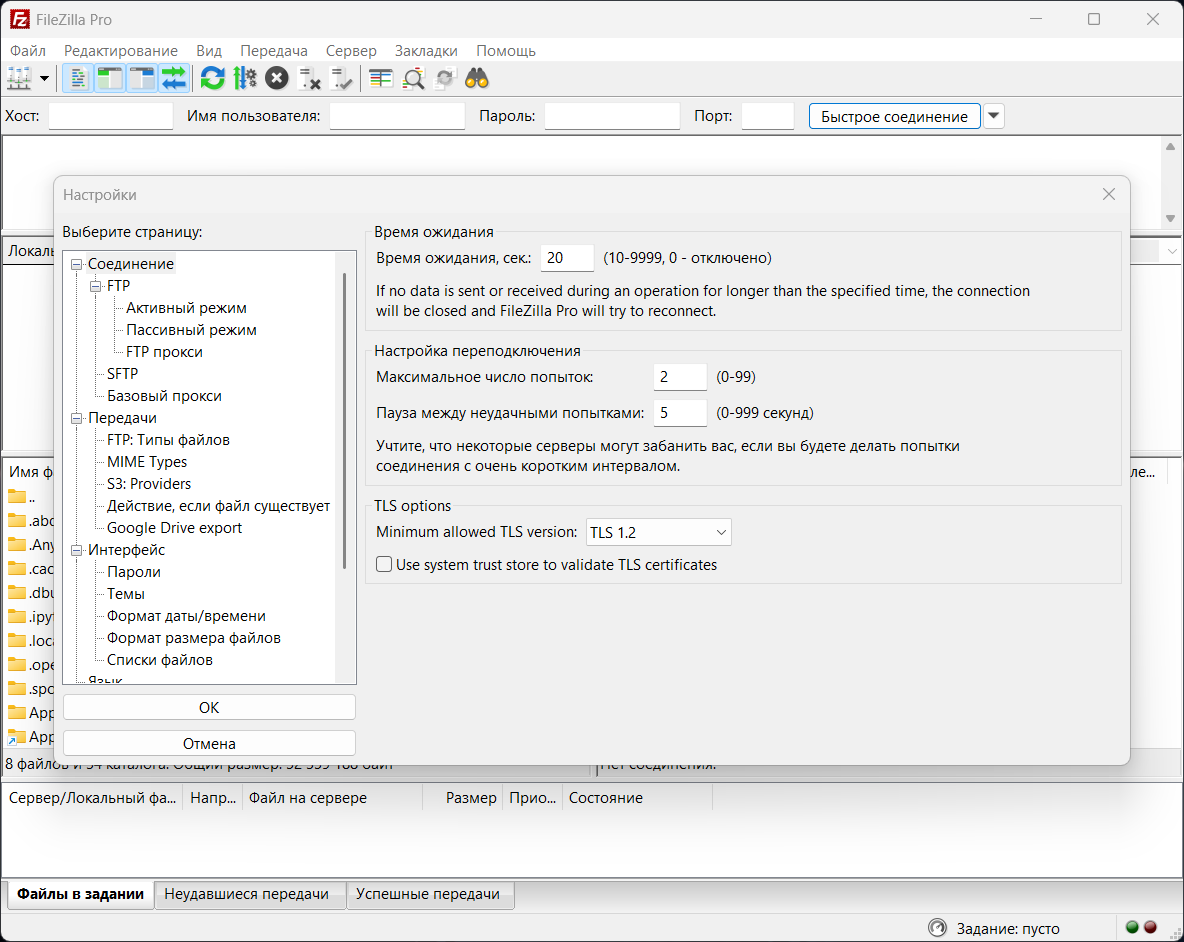The height and width of the screenshot is (942, 1184).
Task: Click the binoculars file search icon
Action: tap(477, 78)
